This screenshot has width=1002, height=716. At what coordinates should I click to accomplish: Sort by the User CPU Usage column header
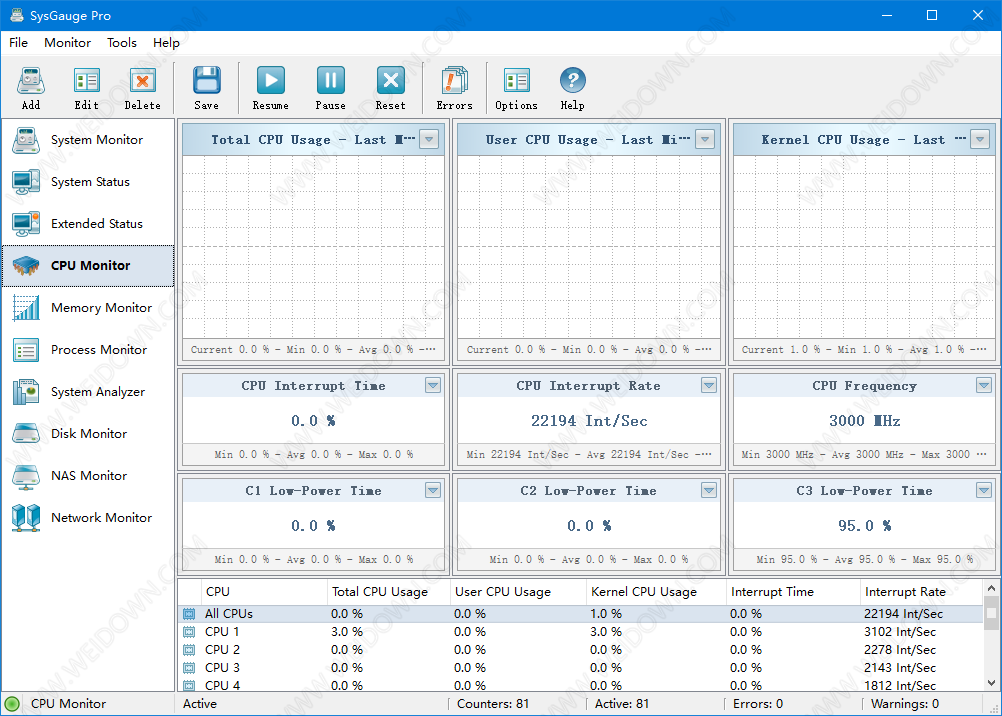(x=518, y=592)
